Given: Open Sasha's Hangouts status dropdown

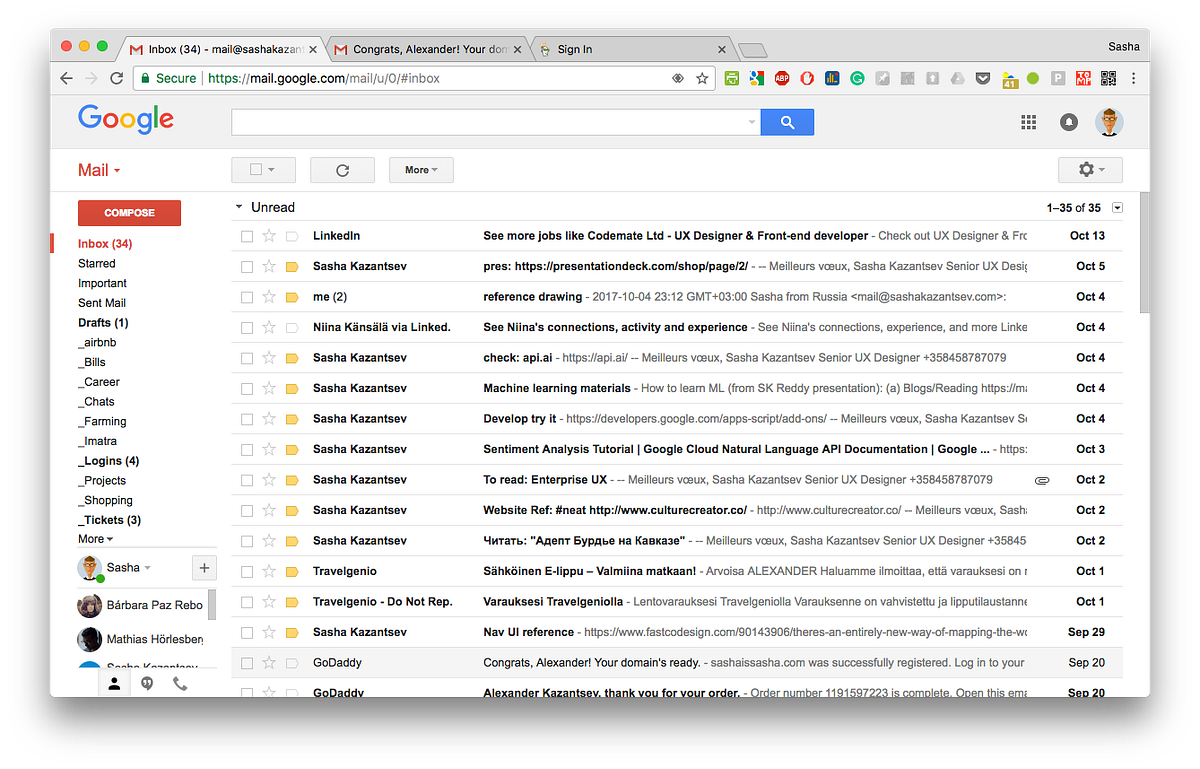Looking at the screenshot, I should coord(147,568).
